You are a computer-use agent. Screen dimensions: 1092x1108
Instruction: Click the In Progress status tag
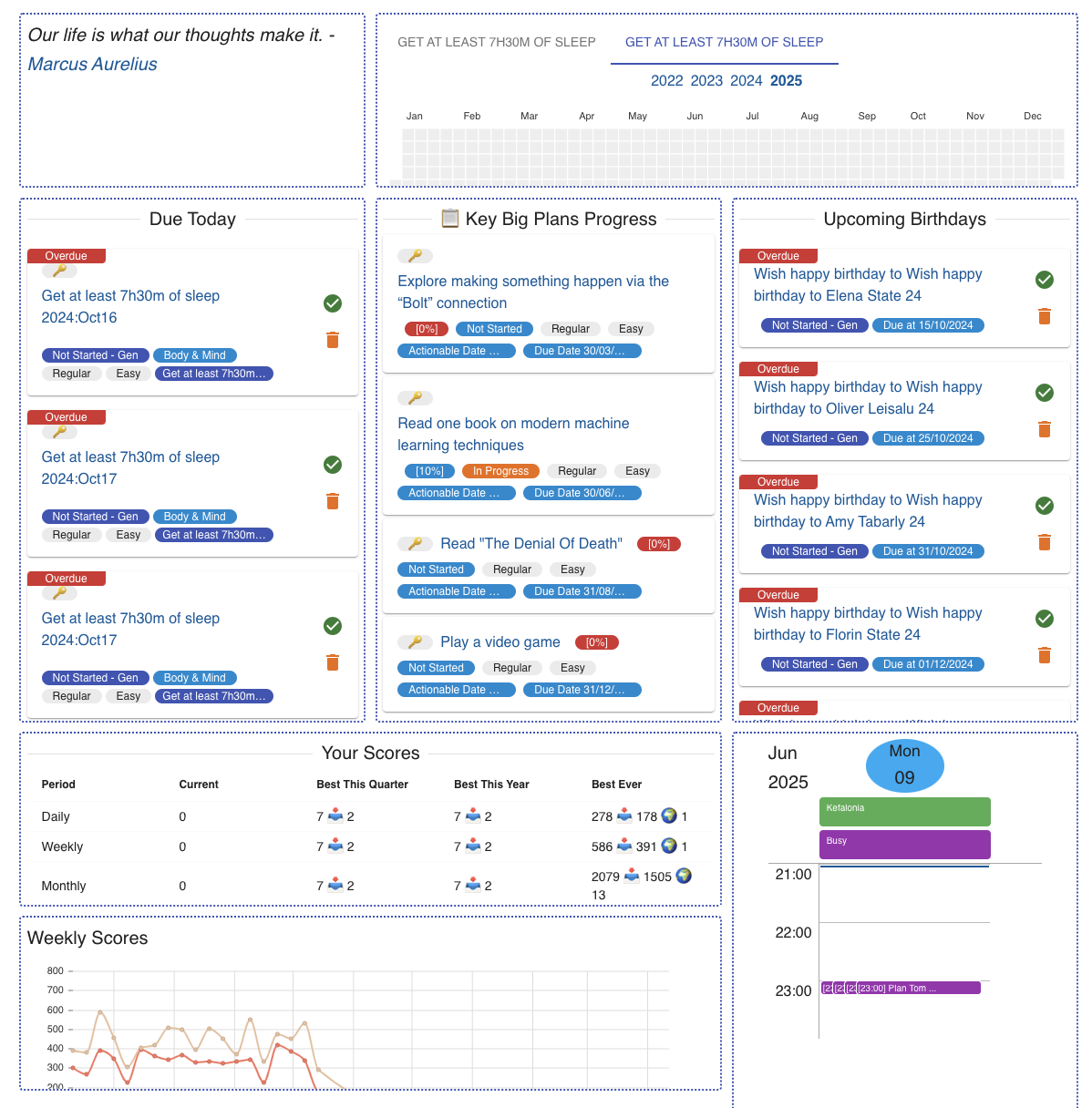pos(500,471)
